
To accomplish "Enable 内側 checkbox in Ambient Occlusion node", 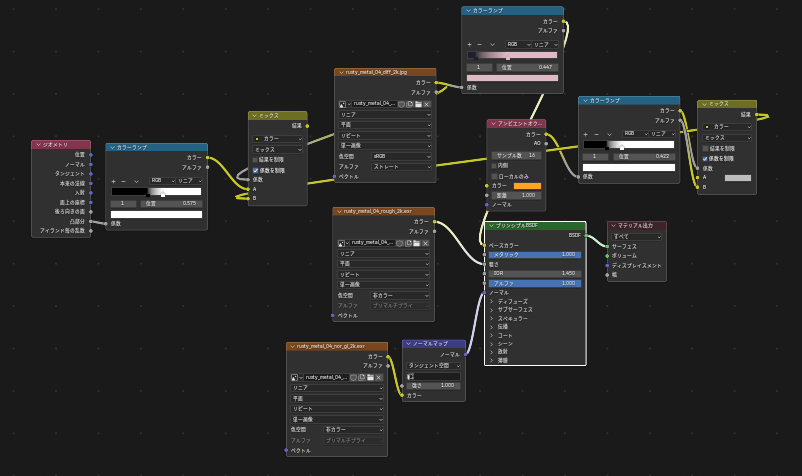I will tap(494, 166).
